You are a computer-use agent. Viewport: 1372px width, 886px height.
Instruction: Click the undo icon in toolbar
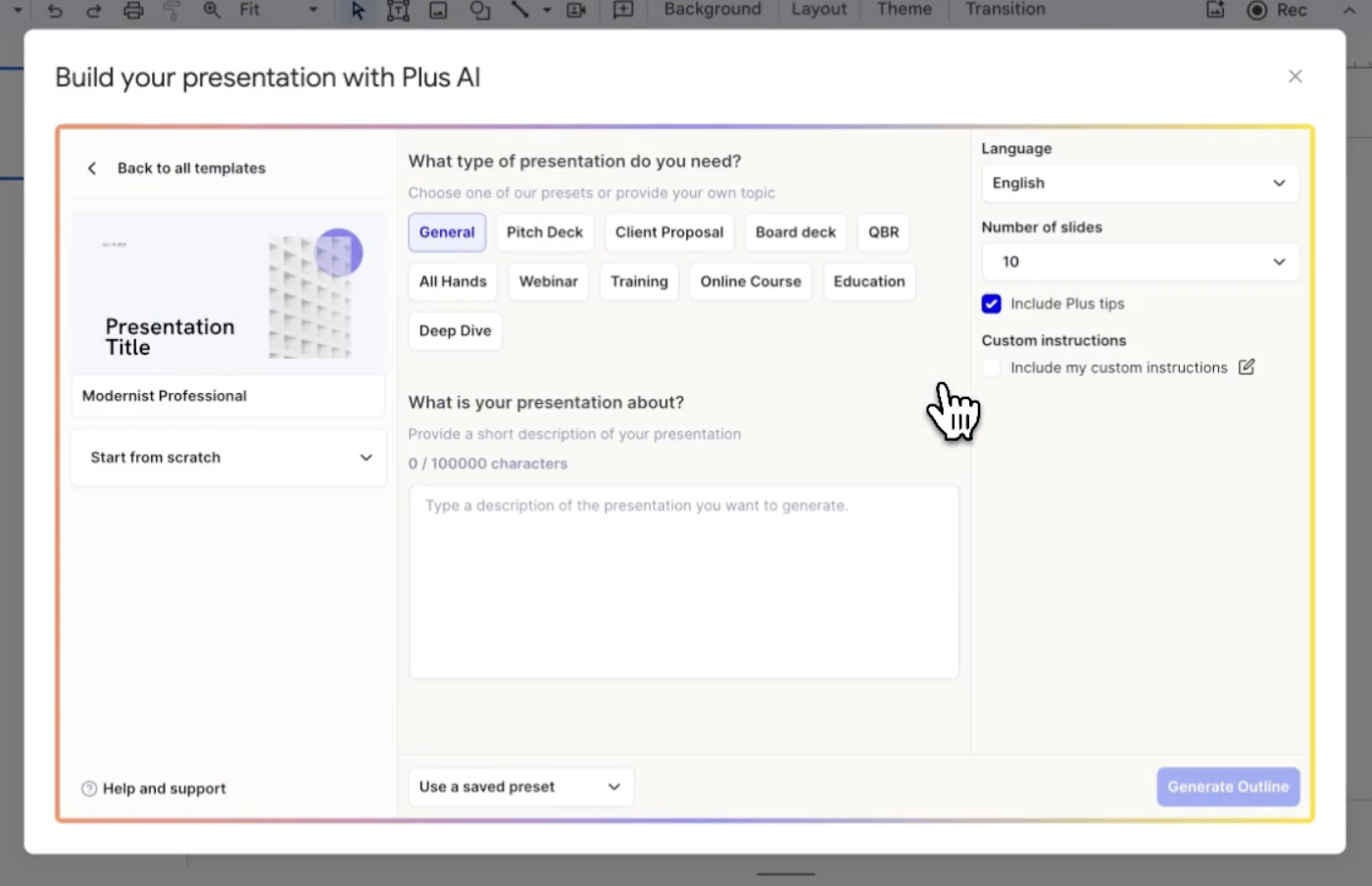click(x=55, y=11)
